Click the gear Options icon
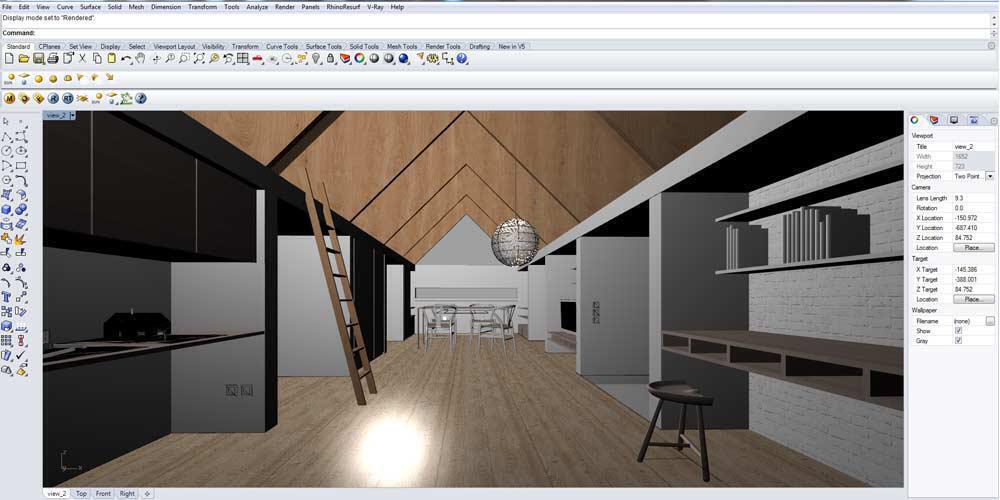 [x=432, y=58]
